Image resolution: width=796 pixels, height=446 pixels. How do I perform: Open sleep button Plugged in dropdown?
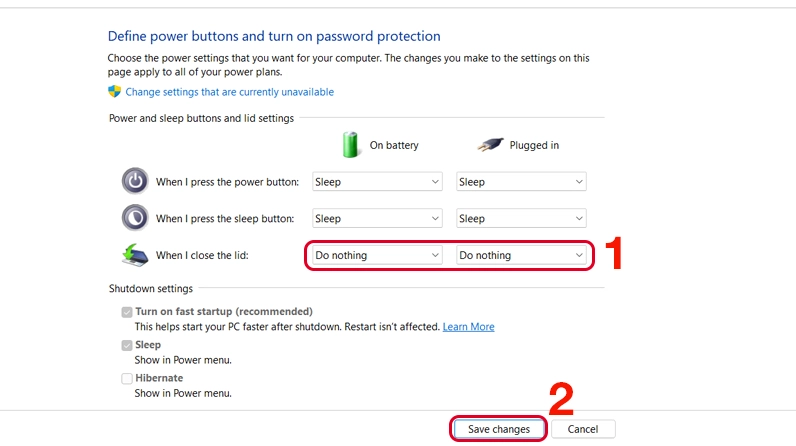520,218
